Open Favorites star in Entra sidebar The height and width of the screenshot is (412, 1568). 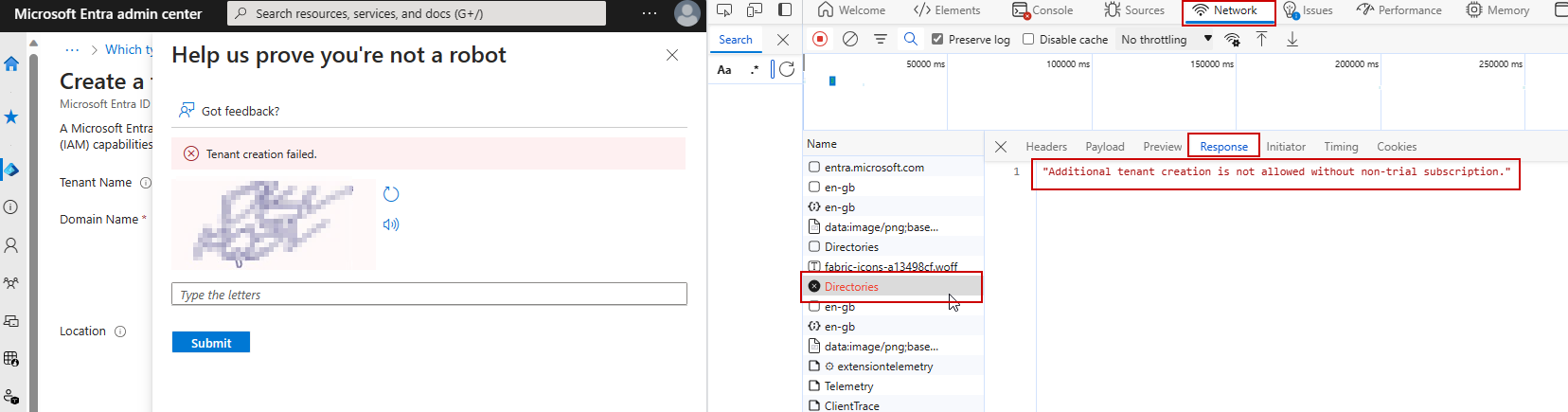tap(11, 116)
